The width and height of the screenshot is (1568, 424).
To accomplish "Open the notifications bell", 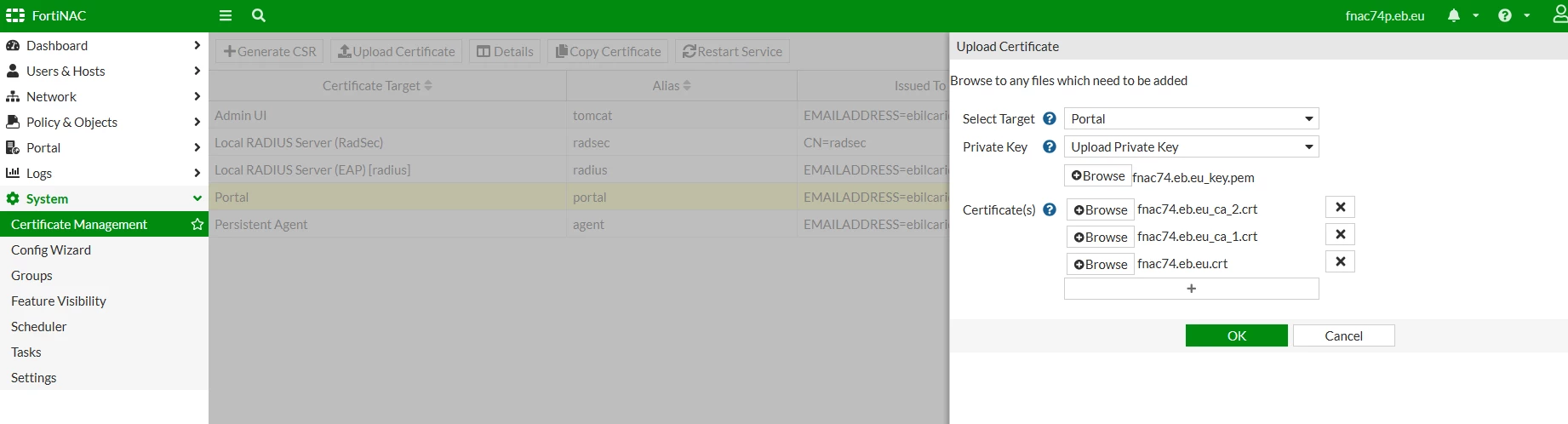I will click(x=1454, y=15).
